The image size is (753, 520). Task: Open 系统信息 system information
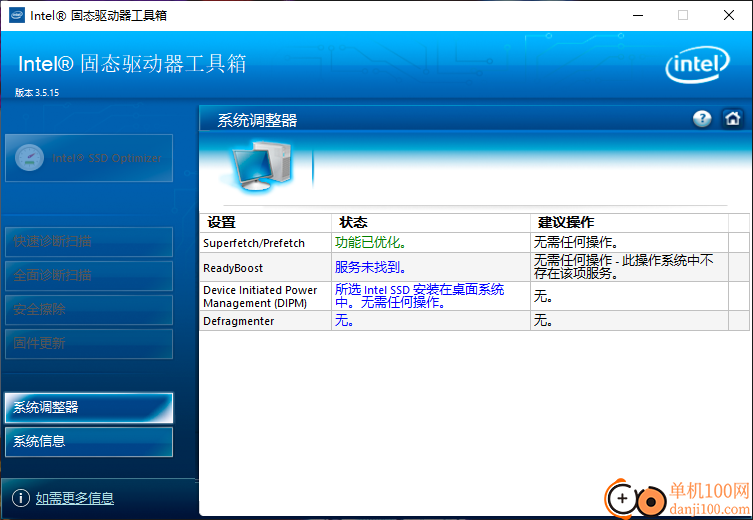pos(89,442)
